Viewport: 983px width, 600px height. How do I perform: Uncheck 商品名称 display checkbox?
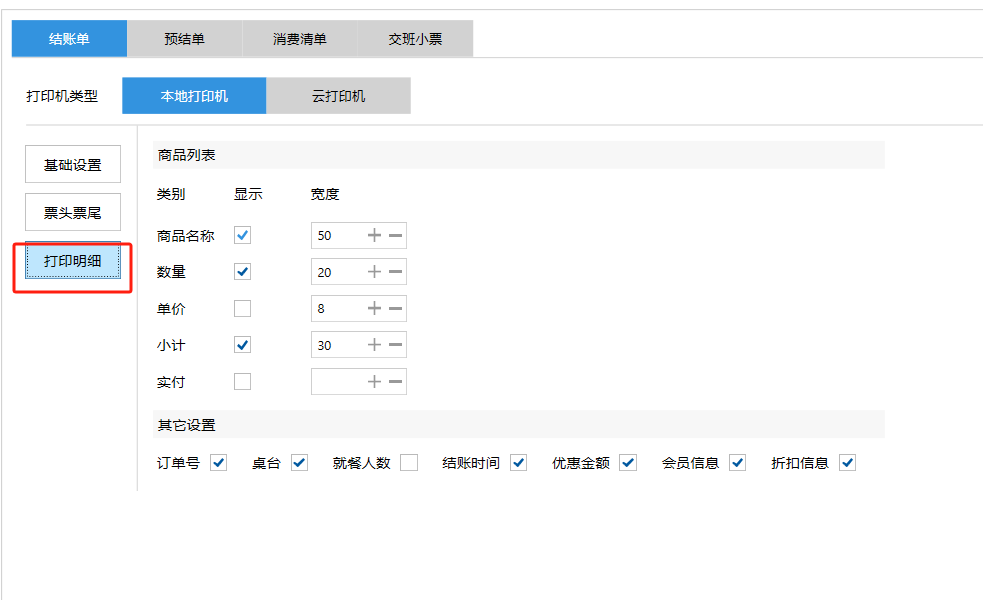click(242, 236)
